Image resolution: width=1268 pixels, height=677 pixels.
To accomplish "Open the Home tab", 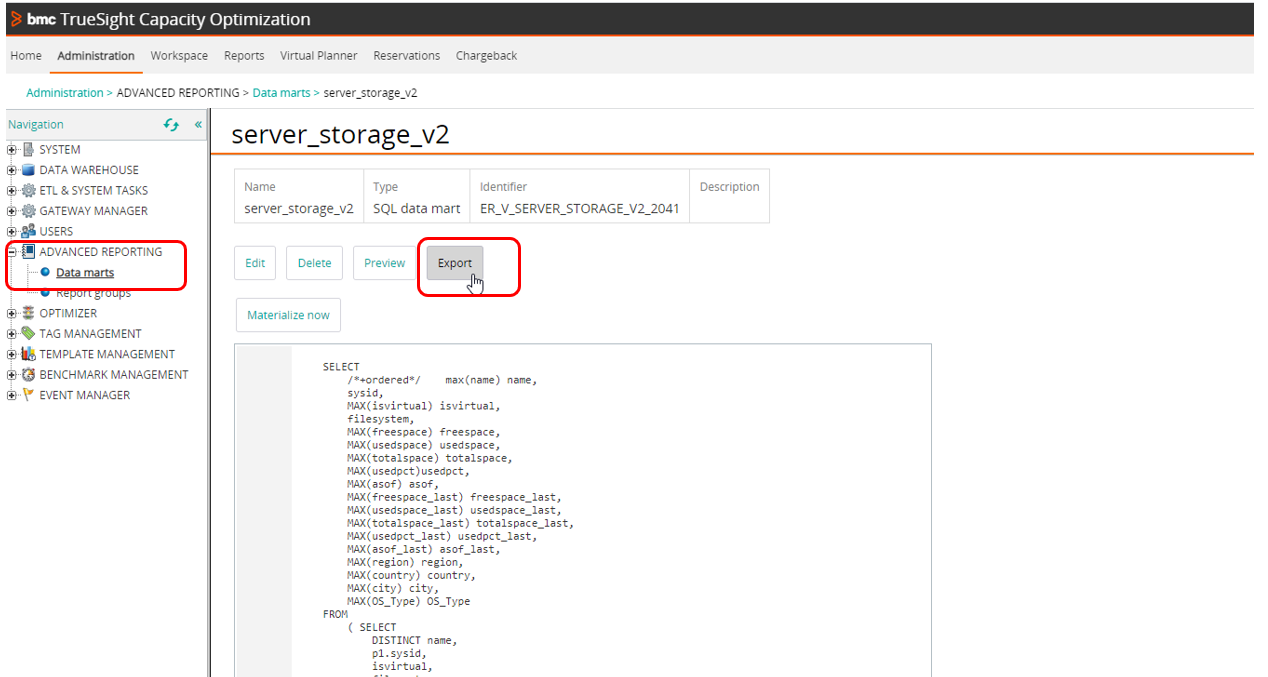I will click(26, 56).
